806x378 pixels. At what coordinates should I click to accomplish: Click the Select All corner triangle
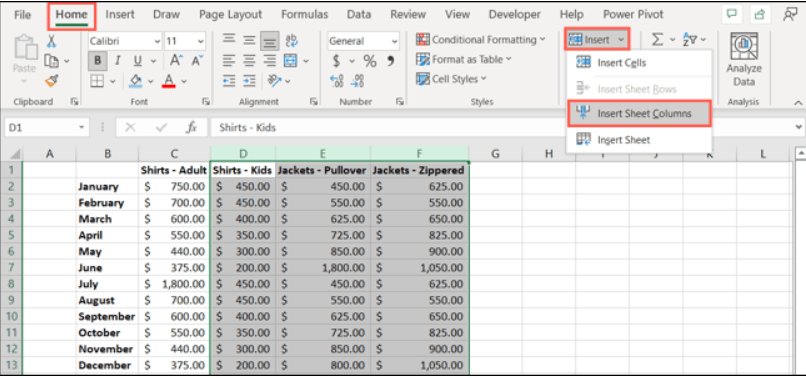(x=15, y=154)
